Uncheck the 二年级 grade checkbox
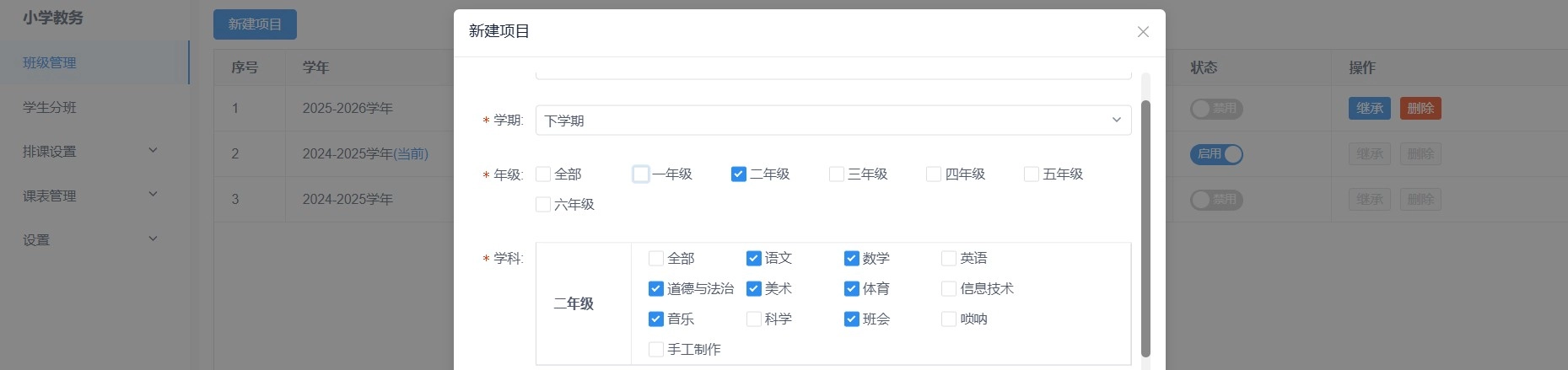This screenshot has width=1568, height=370. [739, 174]
